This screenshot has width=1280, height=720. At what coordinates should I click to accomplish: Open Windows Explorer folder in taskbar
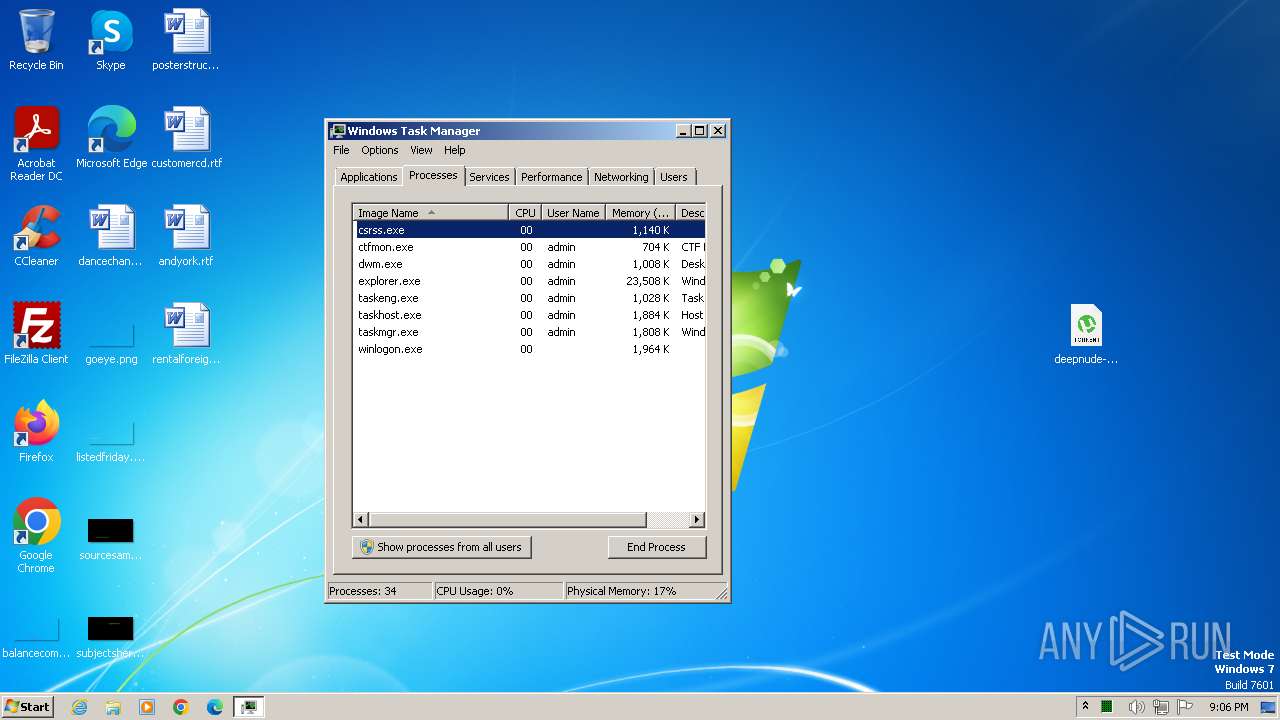113,707
